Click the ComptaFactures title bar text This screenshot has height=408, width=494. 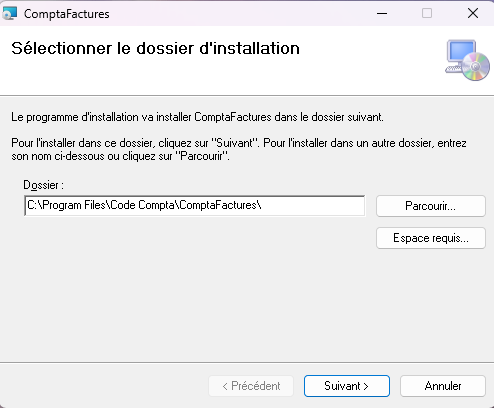tap(67, 14)
